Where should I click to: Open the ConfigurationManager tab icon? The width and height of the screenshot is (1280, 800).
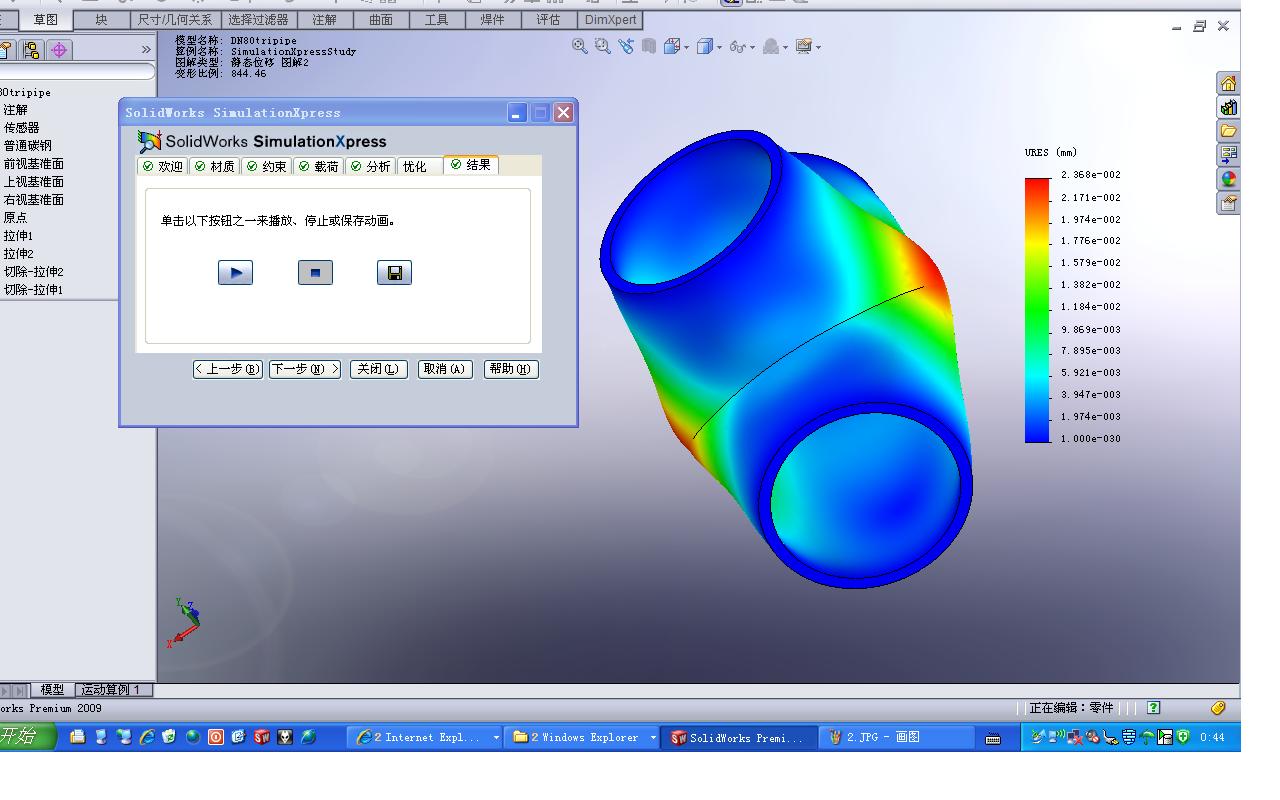[31, 49]
